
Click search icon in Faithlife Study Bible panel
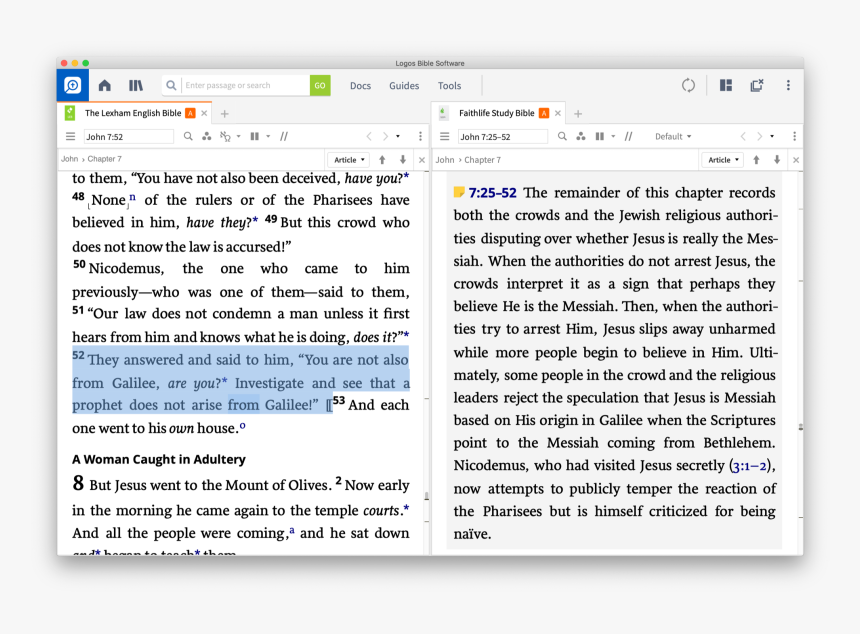(562, 136)
